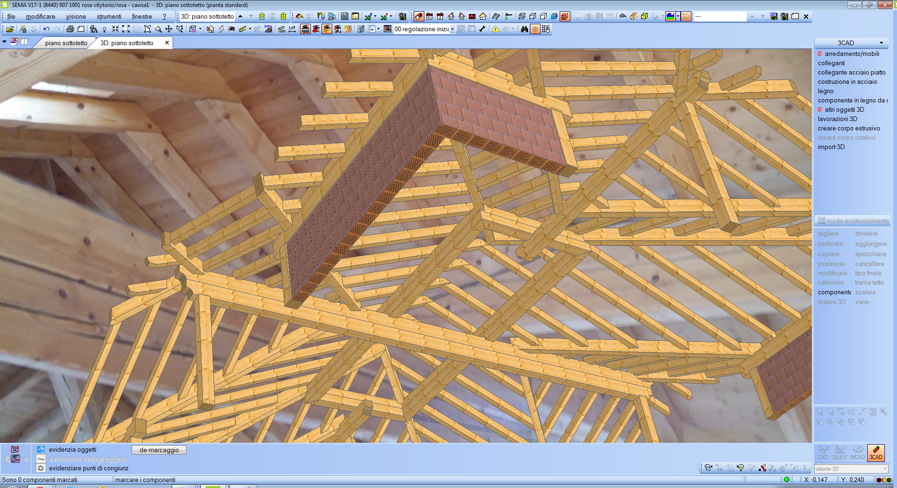The height and width of the screenshot is (488, 897).
Task: Select the CAD mode icon at bottom right
Action: 822,453
